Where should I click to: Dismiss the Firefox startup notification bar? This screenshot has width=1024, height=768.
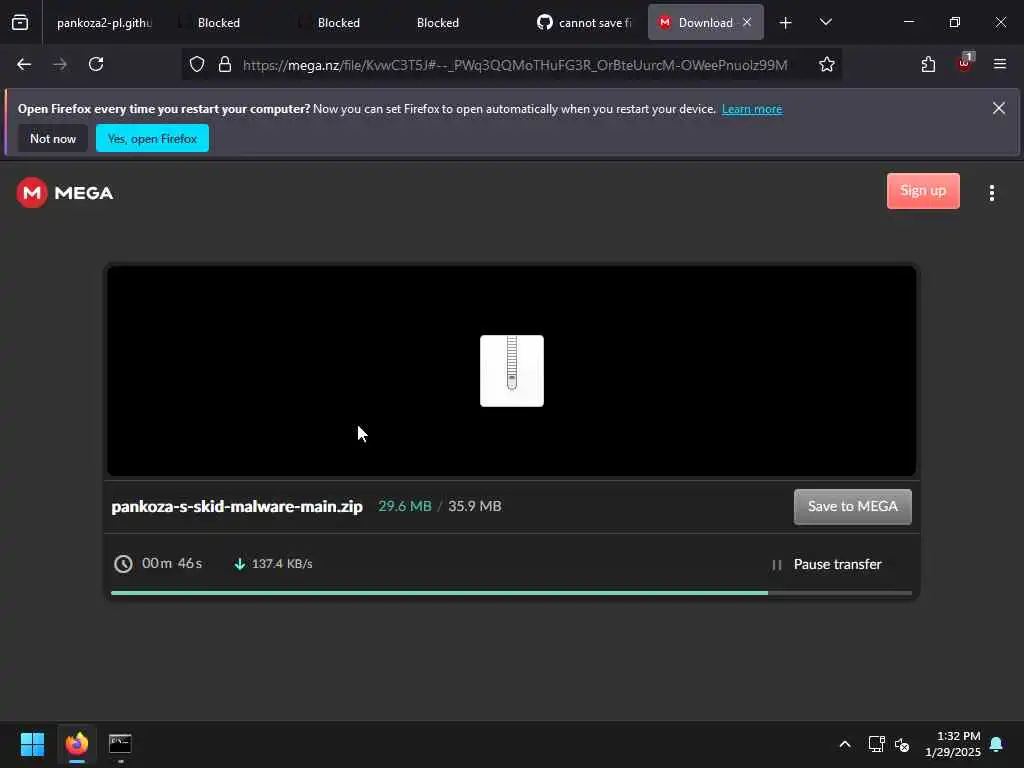pyautogui.click(x=999, y=108)
